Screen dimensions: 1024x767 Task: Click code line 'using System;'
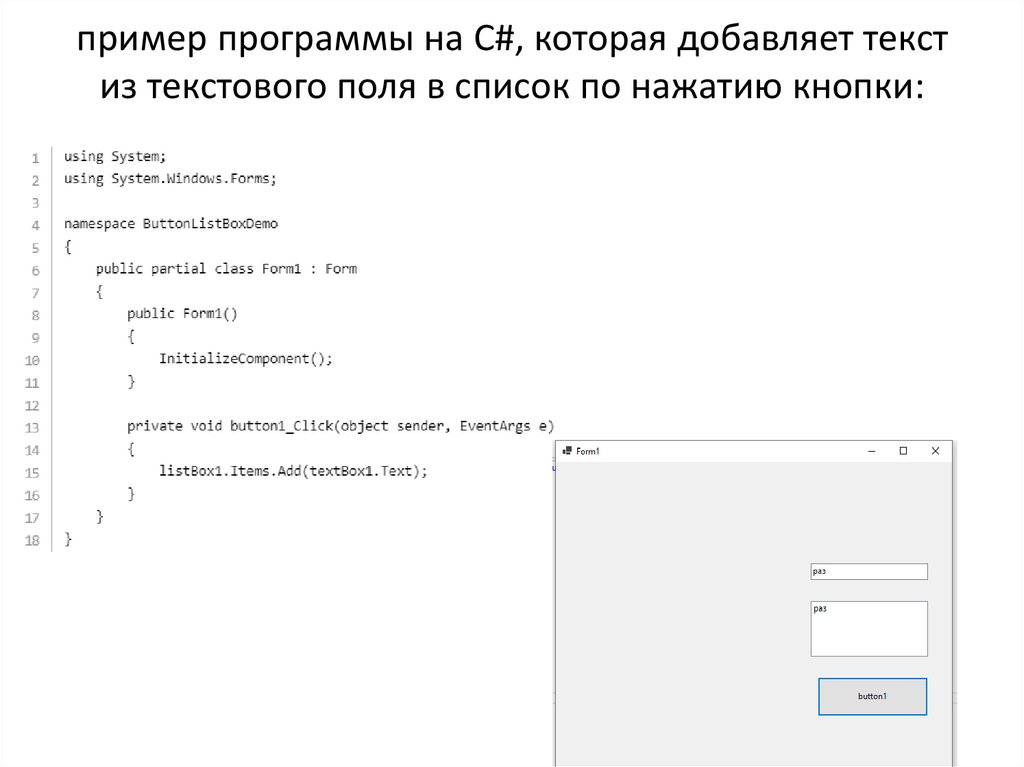point(115,157)
